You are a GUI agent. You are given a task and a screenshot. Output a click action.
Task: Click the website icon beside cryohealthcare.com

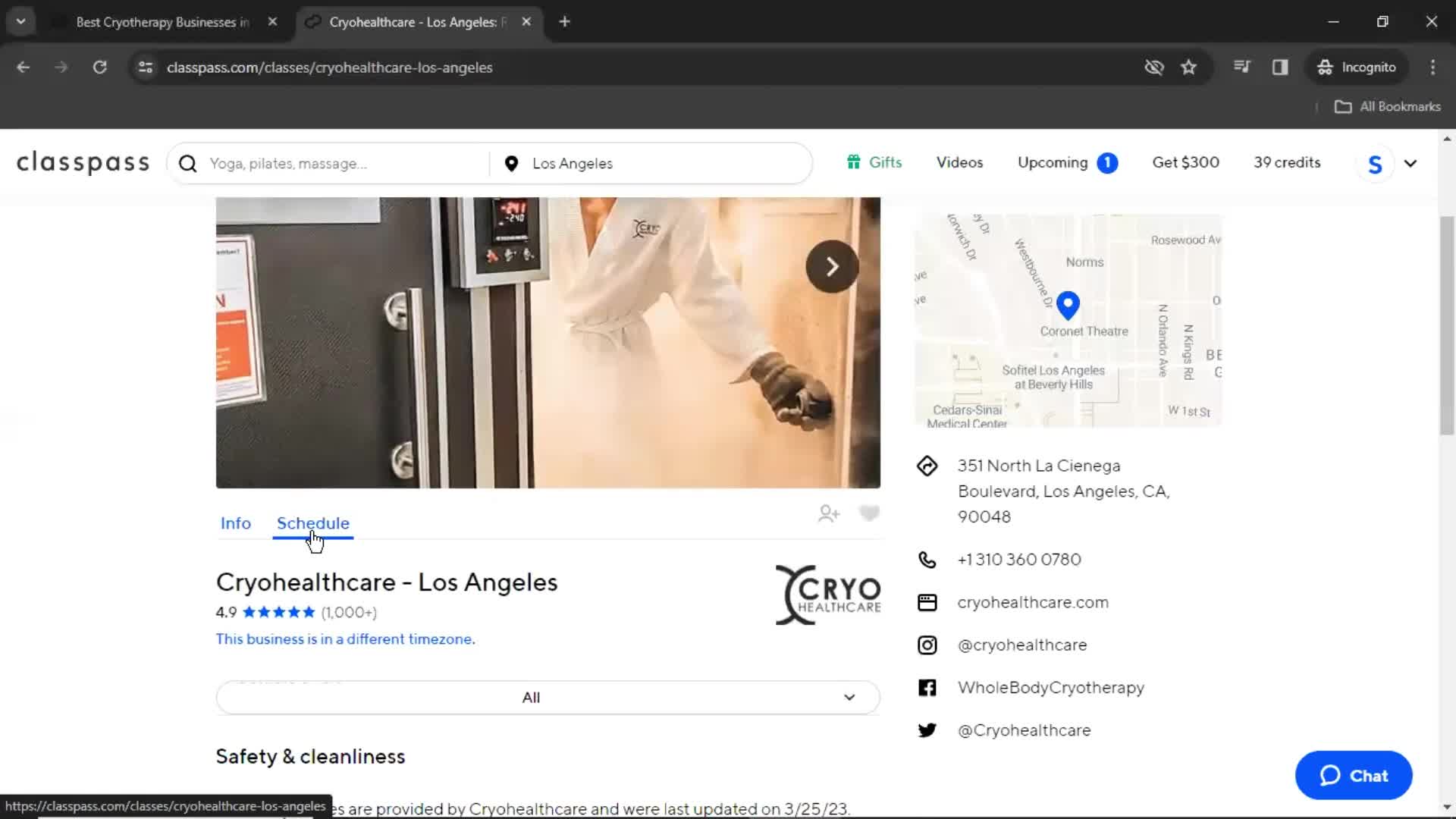click(927, 603)
